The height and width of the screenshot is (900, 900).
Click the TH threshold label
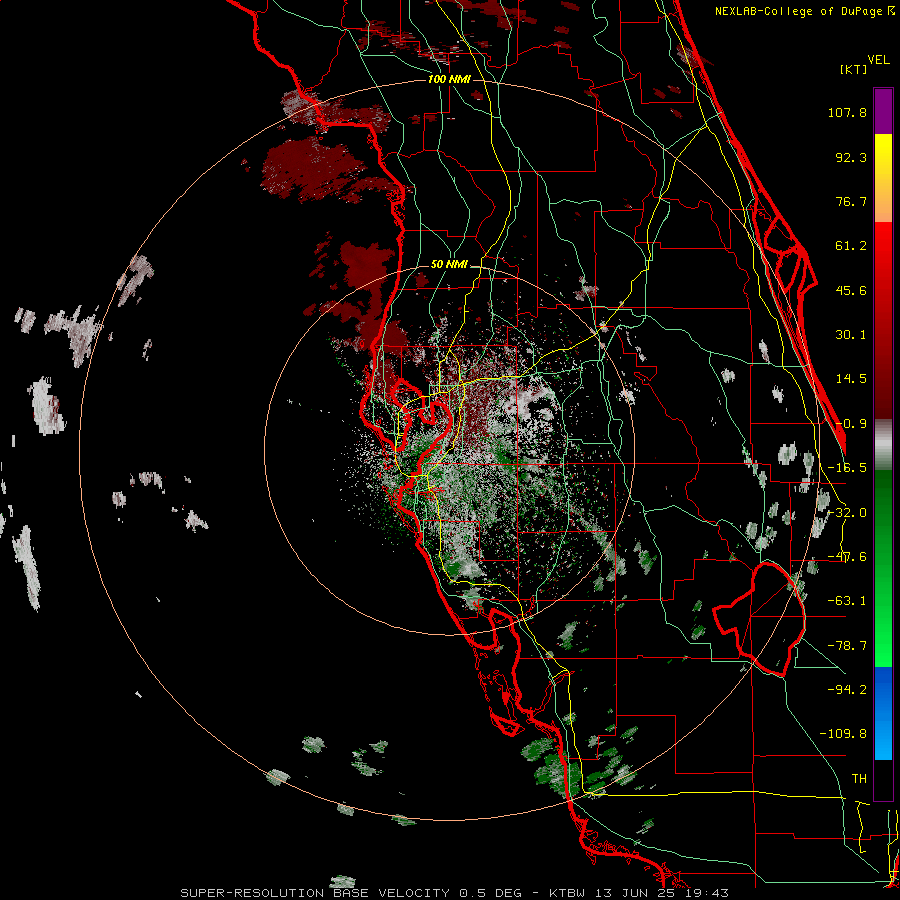point(859,778)
